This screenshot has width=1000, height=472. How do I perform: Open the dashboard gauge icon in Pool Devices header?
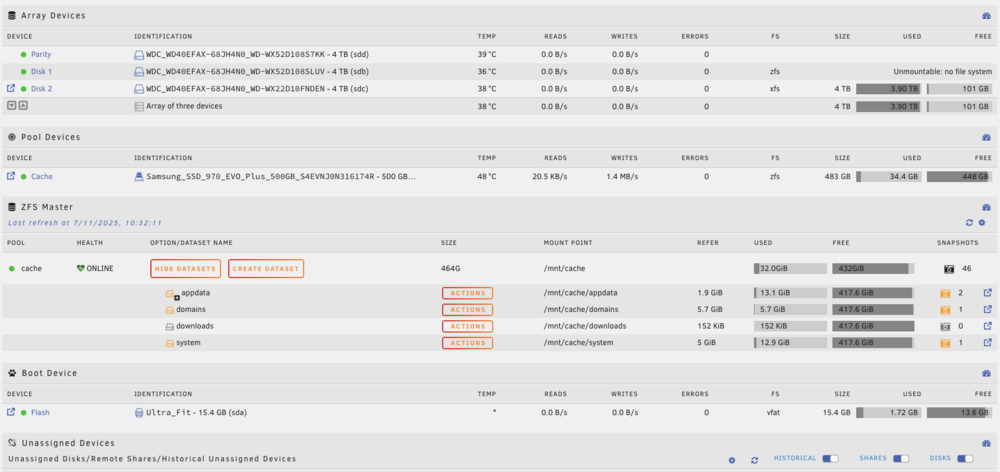(986, 137)
